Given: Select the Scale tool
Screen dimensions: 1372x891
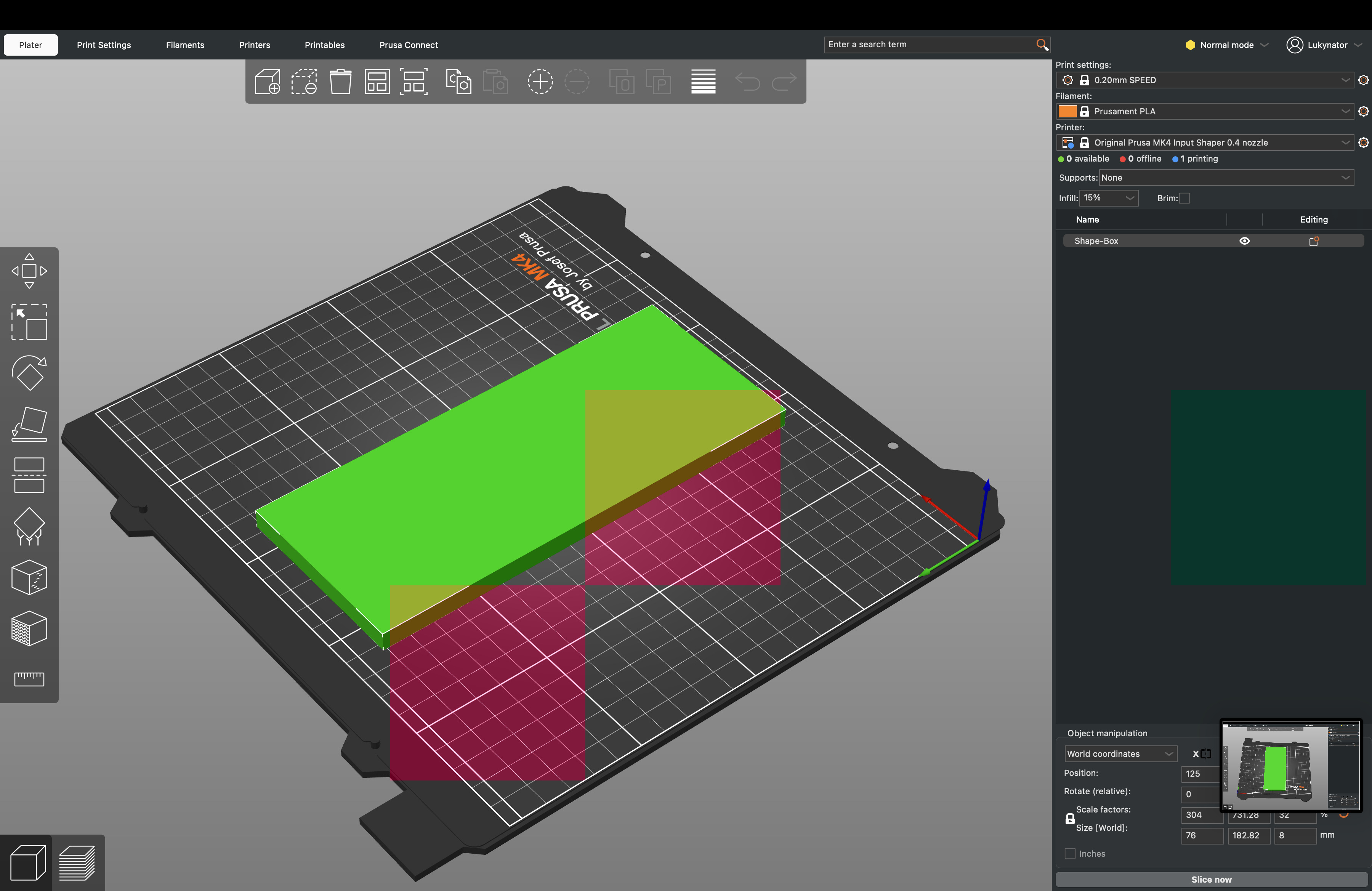Looking at the screenshot, I should [x=29, y=322].
